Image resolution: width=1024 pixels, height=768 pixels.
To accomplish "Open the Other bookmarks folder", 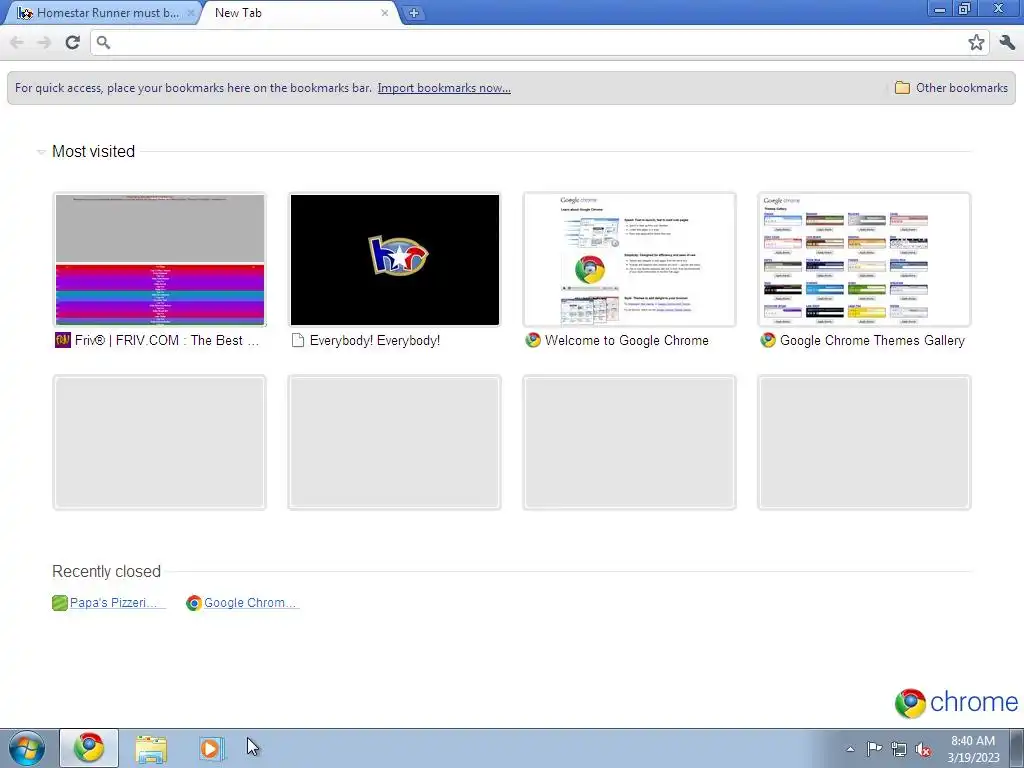I will point(951,88).
